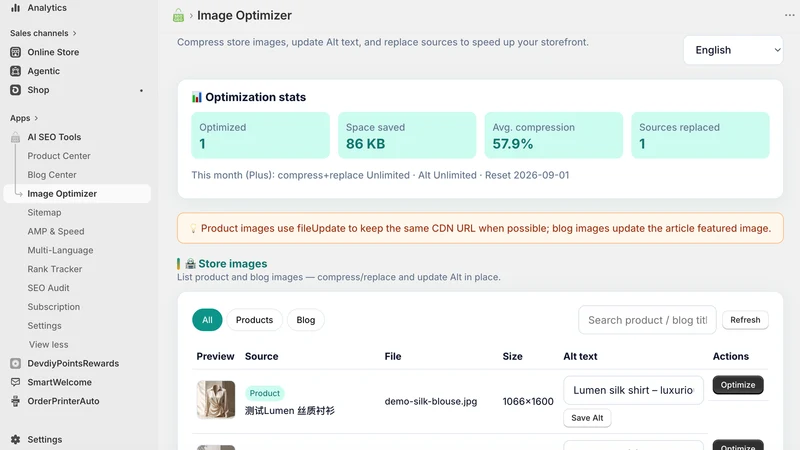800x450 pixels.
Task: Click the Product tag in first row
Action: [x=264, y=393]
